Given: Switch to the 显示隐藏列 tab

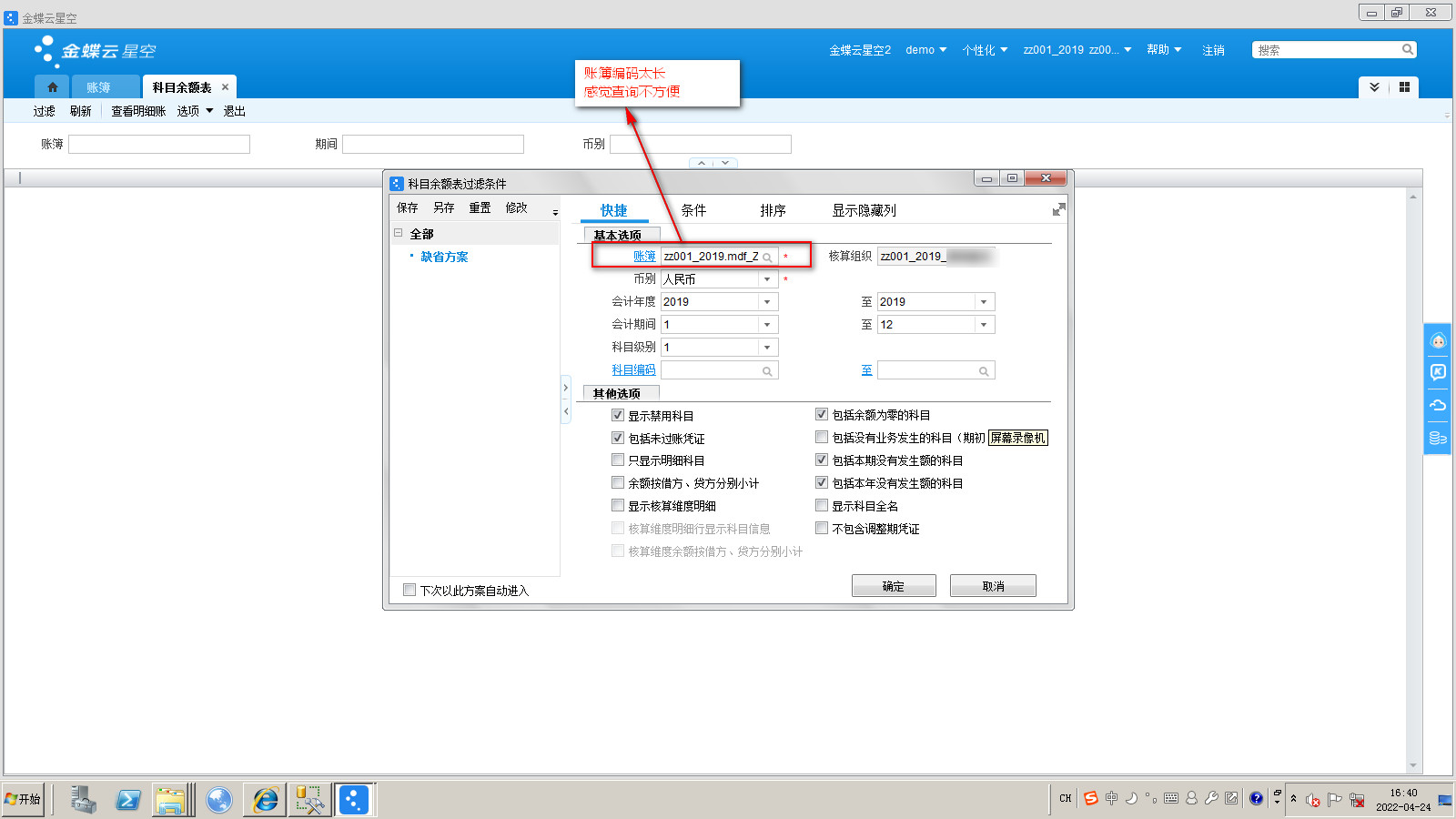Looking at the screenshot, I should click(x=864, y=210).
